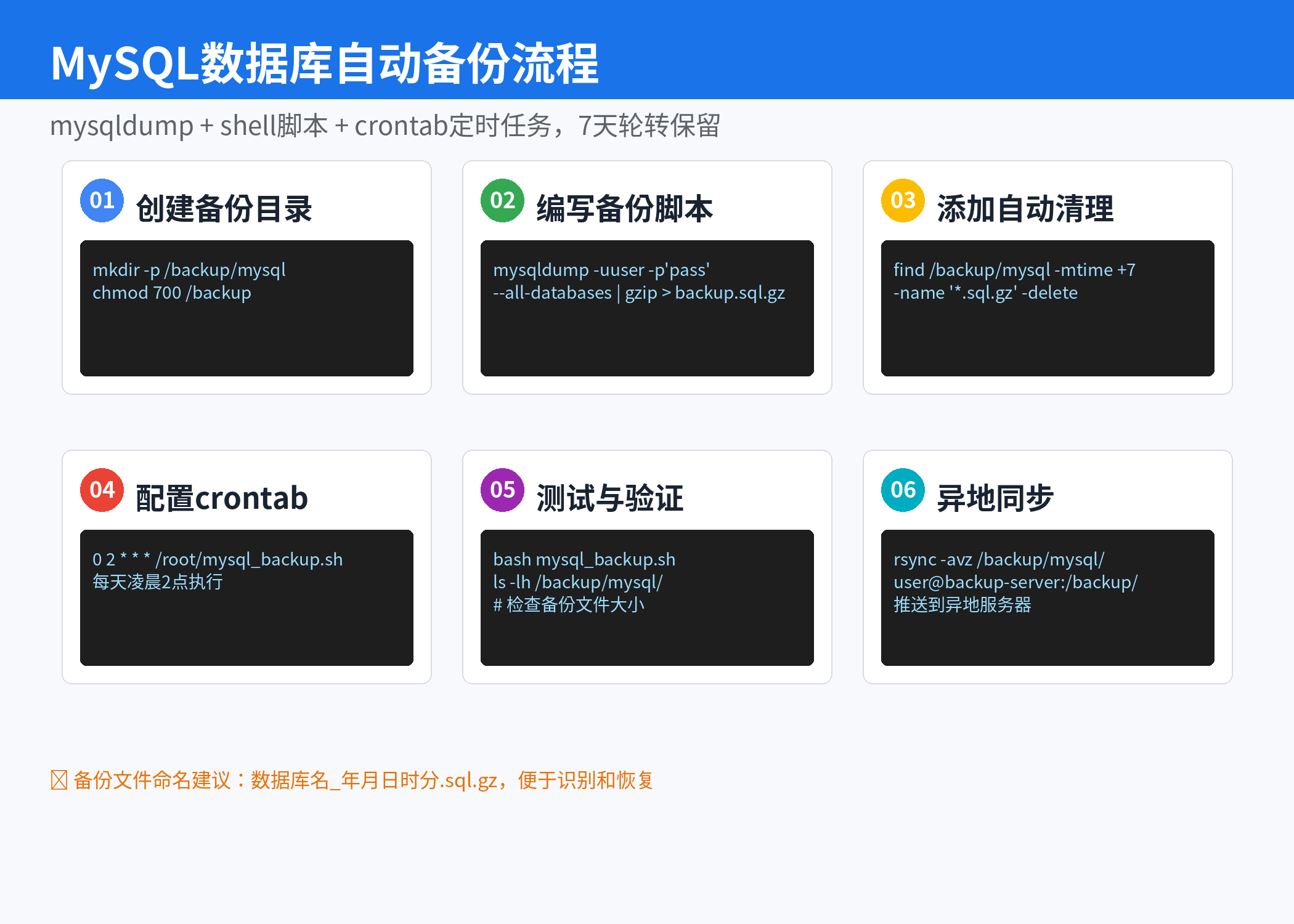Click the line -name '*.sql.gz' -delete
The height and width of the screenshot is (924, 1294).
[986, 293]
